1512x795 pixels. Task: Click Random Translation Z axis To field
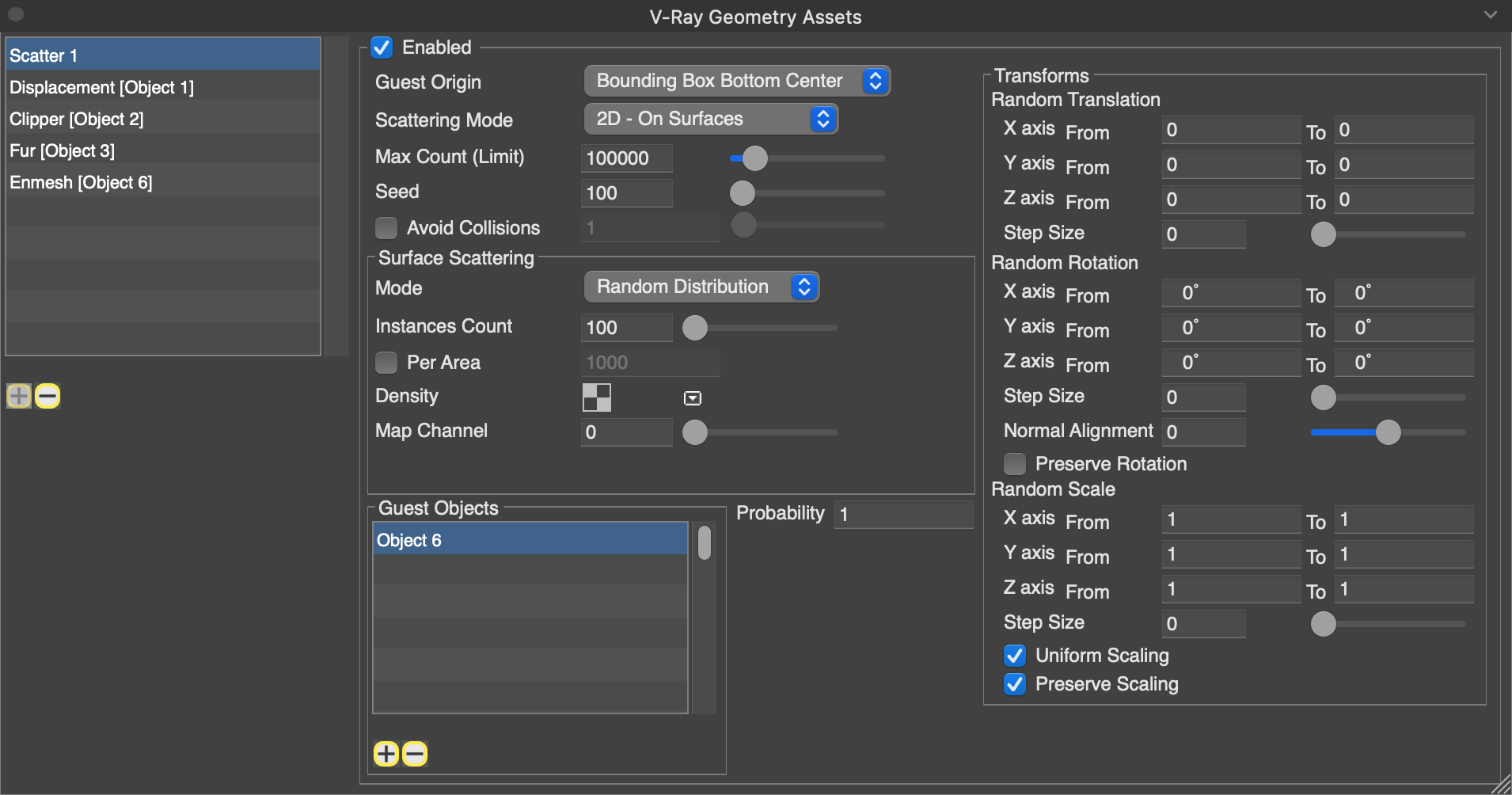1404,200
